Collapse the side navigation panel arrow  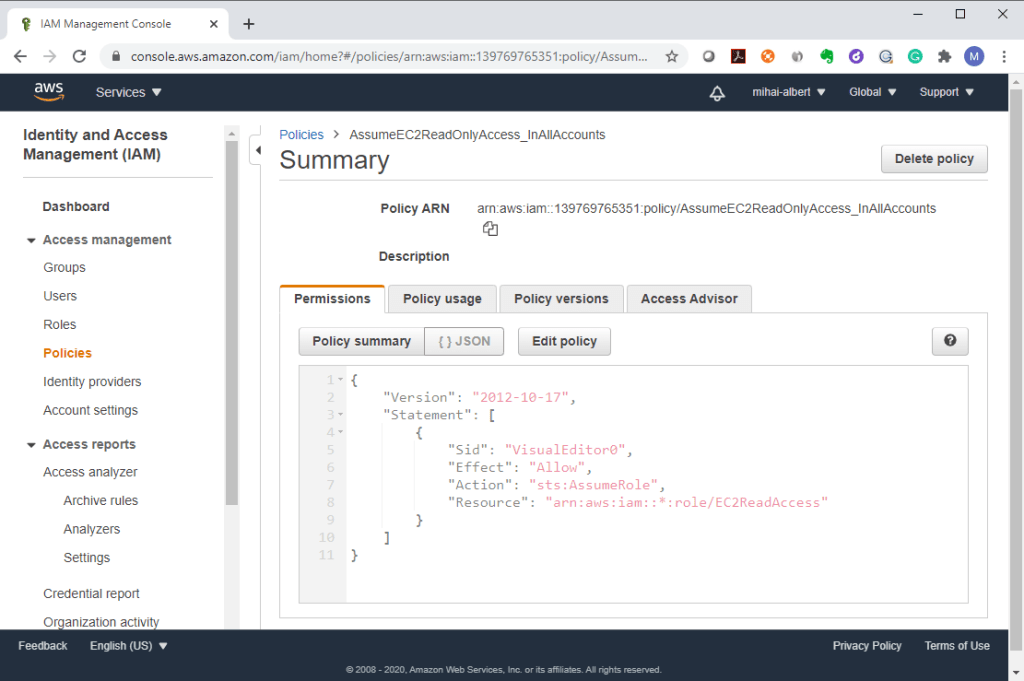(257, 150)
